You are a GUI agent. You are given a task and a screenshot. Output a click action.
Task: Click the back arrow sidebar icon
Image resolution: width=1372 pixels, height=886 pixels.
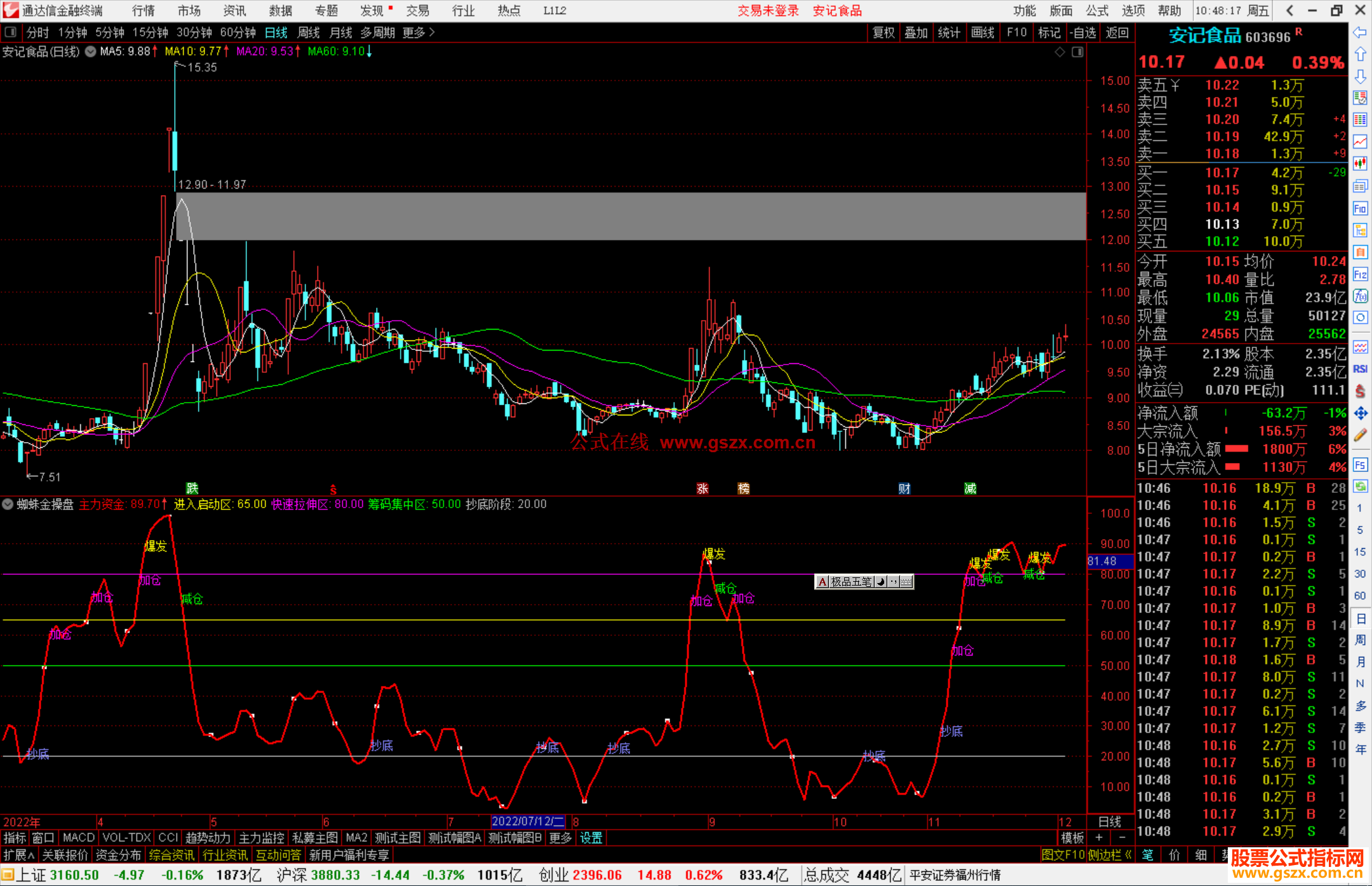point(1360,32)
